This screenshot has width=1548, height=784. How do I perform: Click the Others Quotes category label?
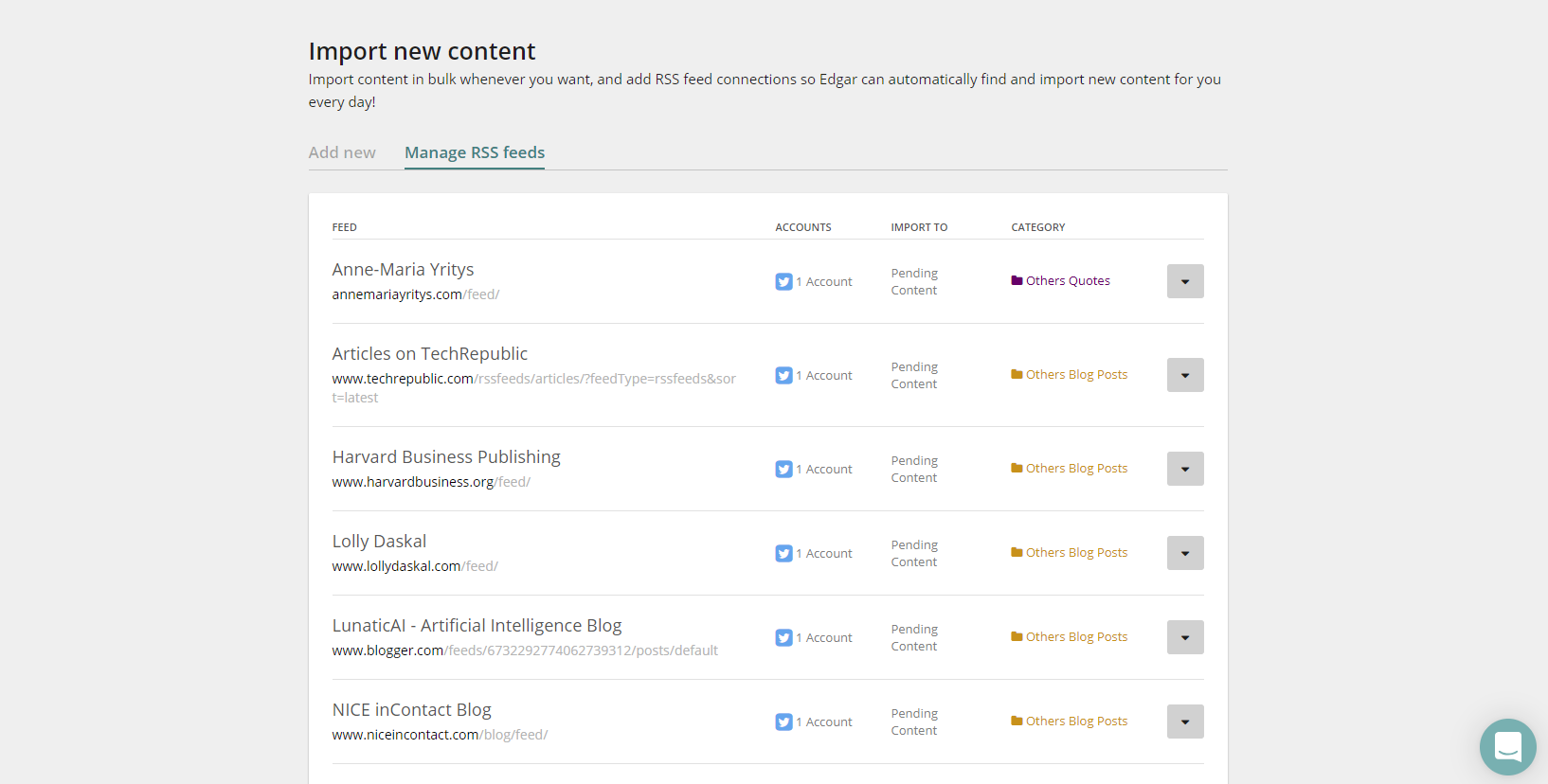point(1068,281)
